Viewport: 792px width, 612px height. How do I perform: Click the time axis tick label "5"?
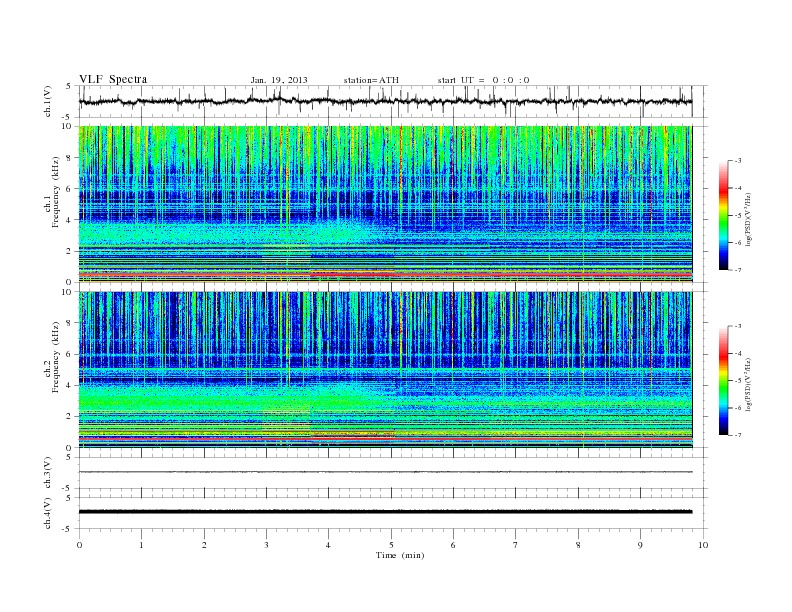(391, 545)
